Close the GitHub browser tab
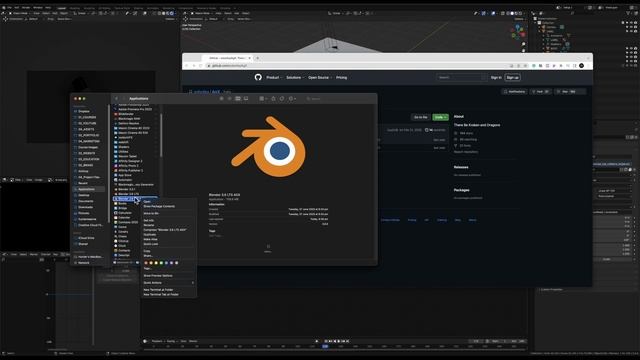Screen dimensions: 640x360 (249, 58)
